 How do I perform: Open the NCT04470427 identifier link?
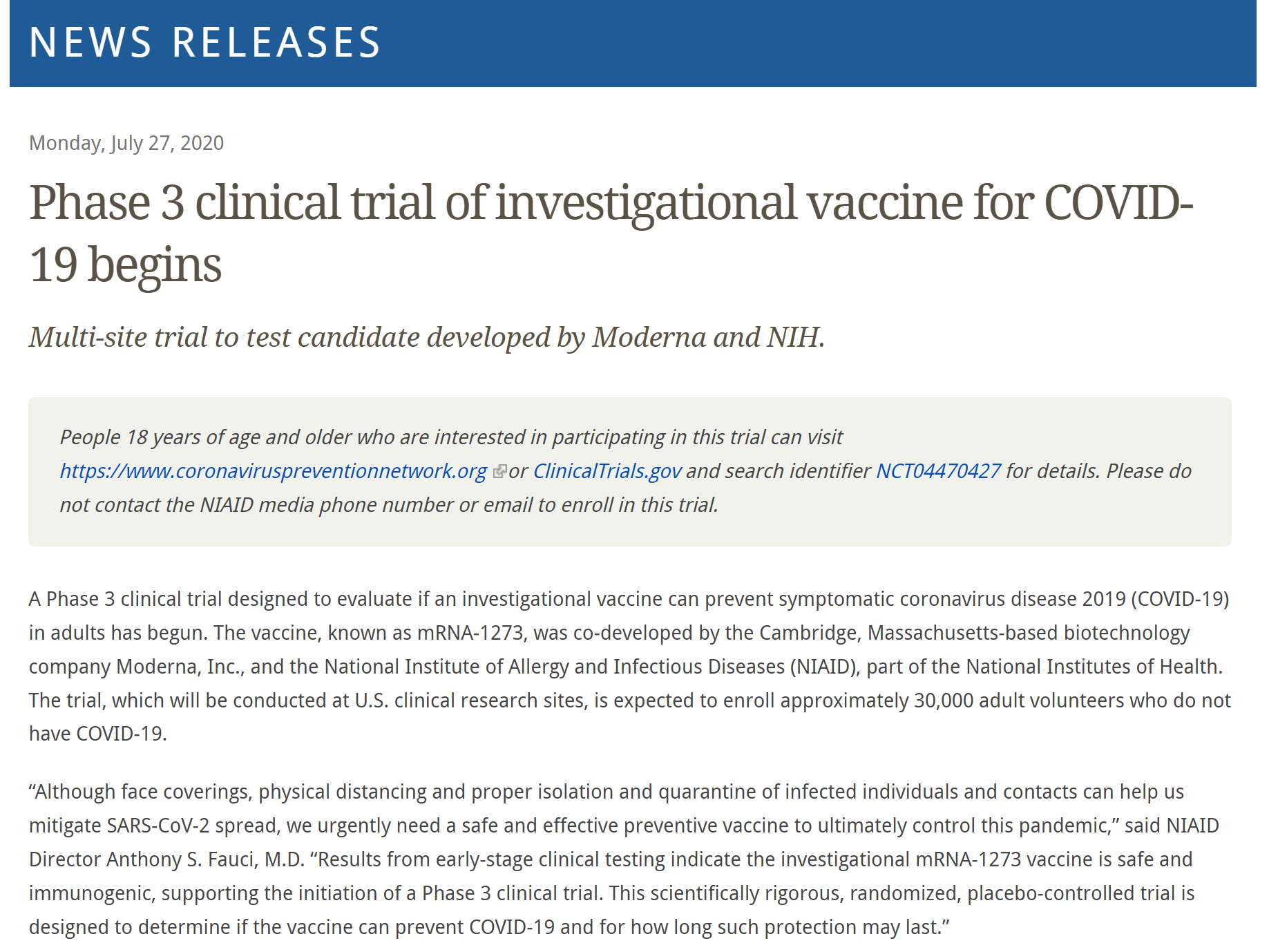938,471
